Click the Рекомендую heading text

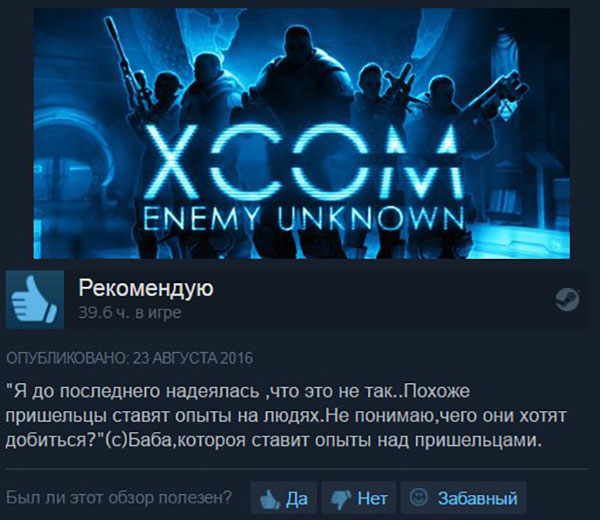pos(146,289)
